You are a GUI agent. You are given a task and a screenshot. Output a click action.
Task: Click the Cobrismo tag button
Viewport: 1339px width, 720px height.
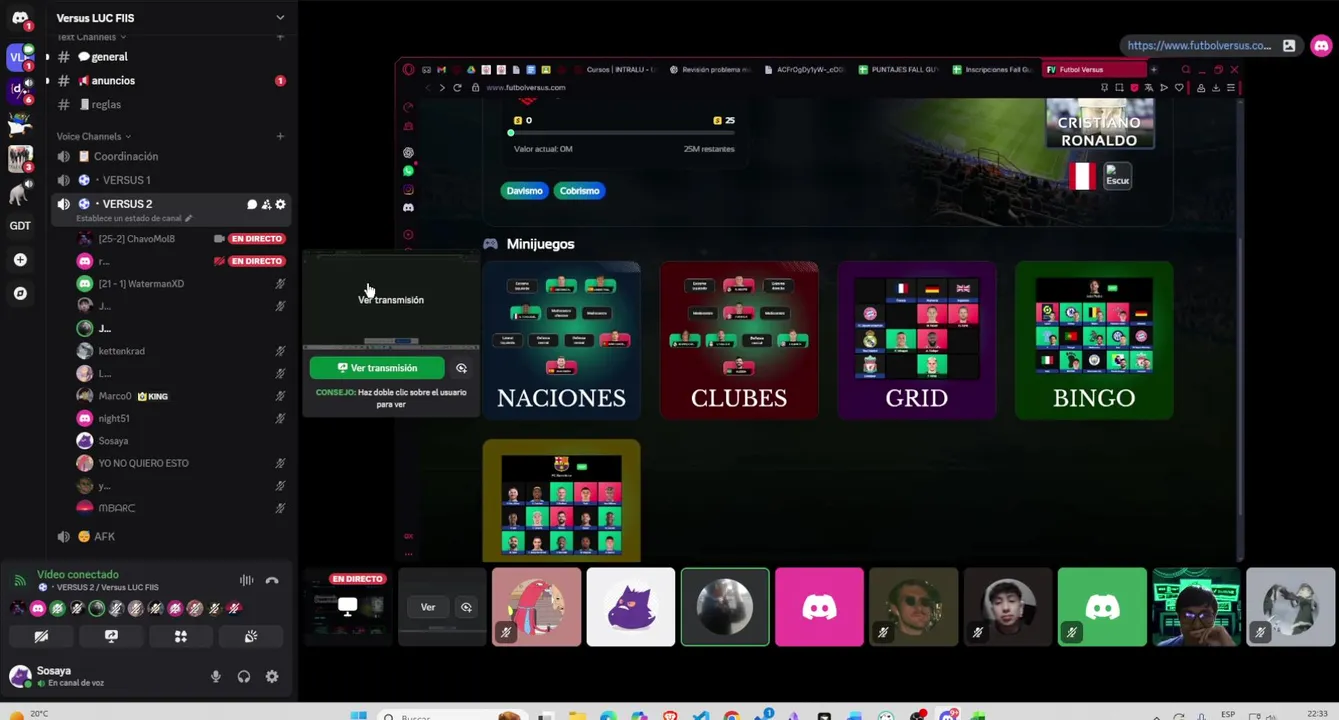tap(579, 191)
